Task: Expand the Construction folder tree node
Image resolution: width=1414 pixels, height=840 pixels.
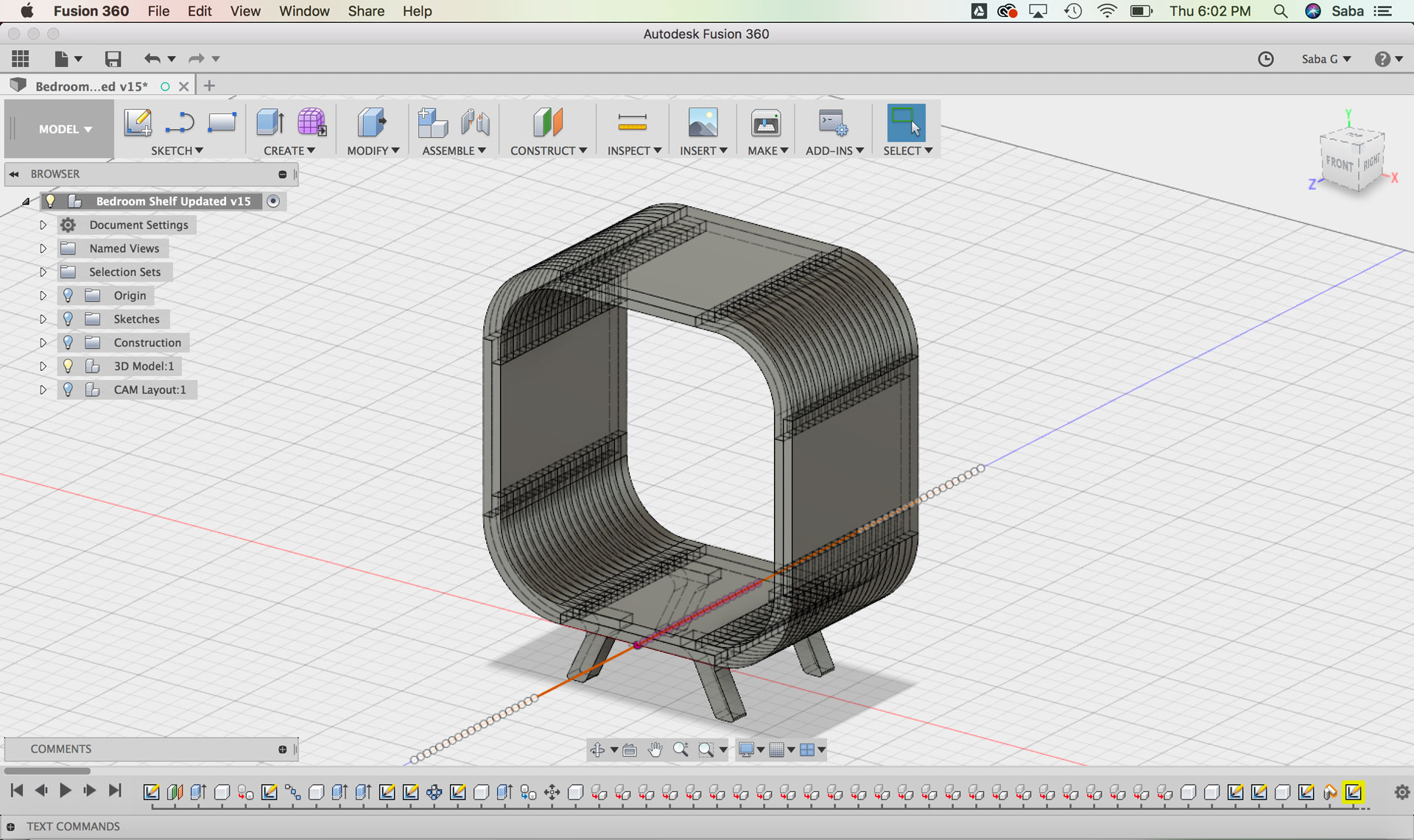Action: click(x=43, y=342)
